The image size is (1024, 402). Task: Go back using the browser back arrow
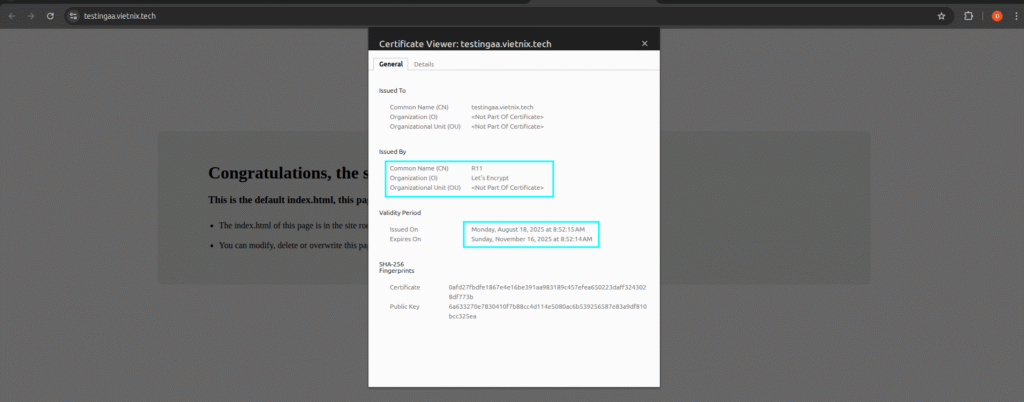(12, 16)
